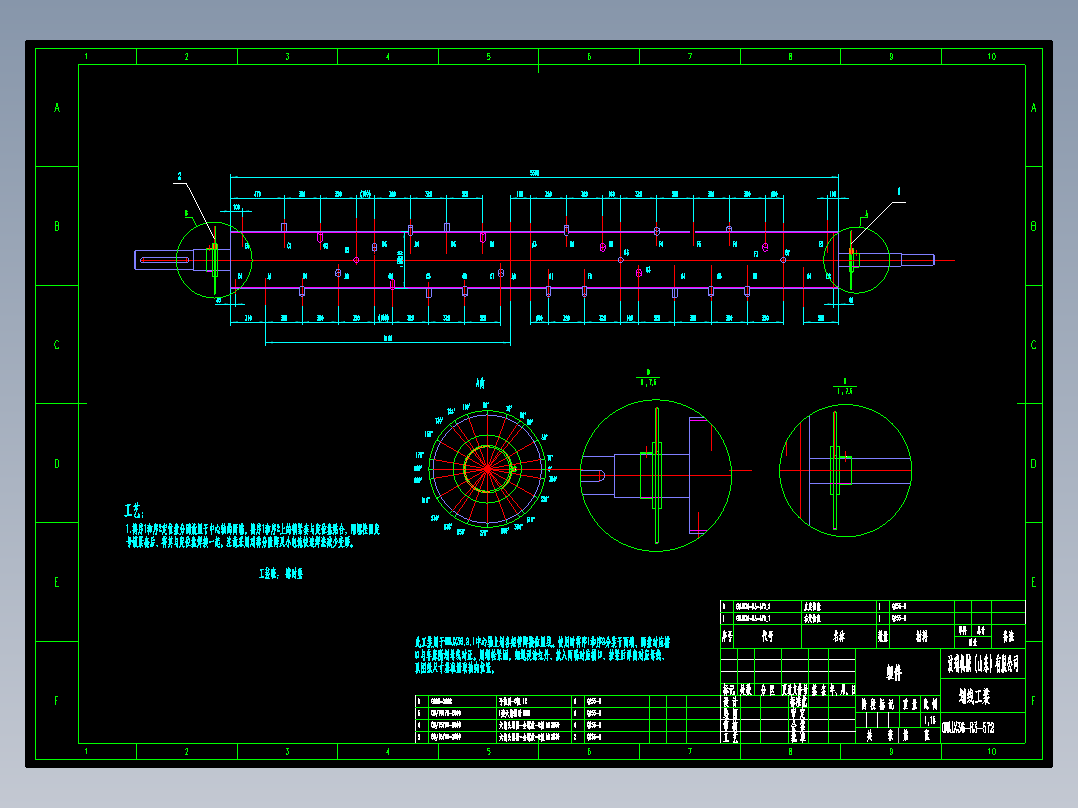
Task: Click the 工艺: heading of the process notes
Action: click(133, 510)
